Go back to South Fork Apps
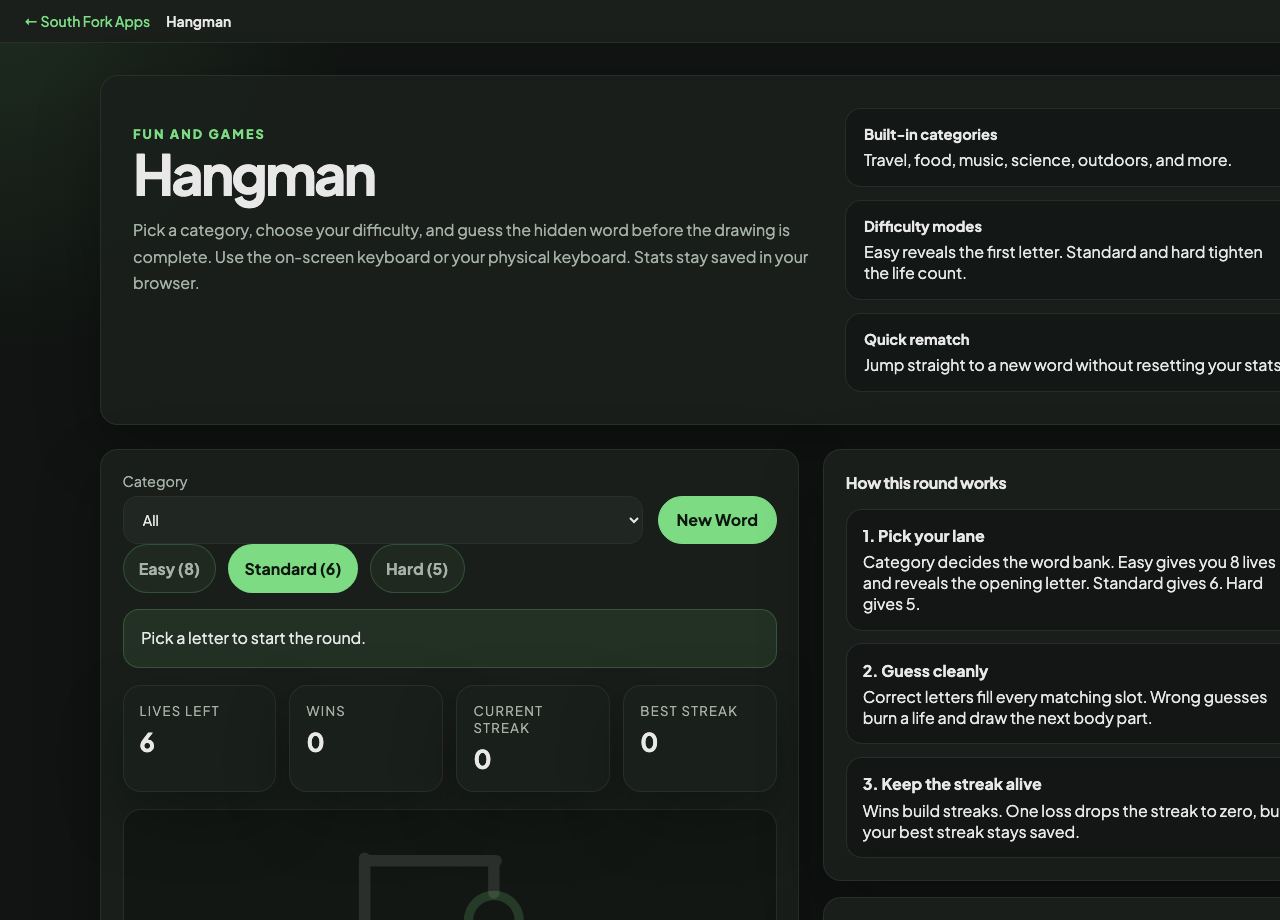The height and width of the screenshot is (920, 1280). coord(87,22)
